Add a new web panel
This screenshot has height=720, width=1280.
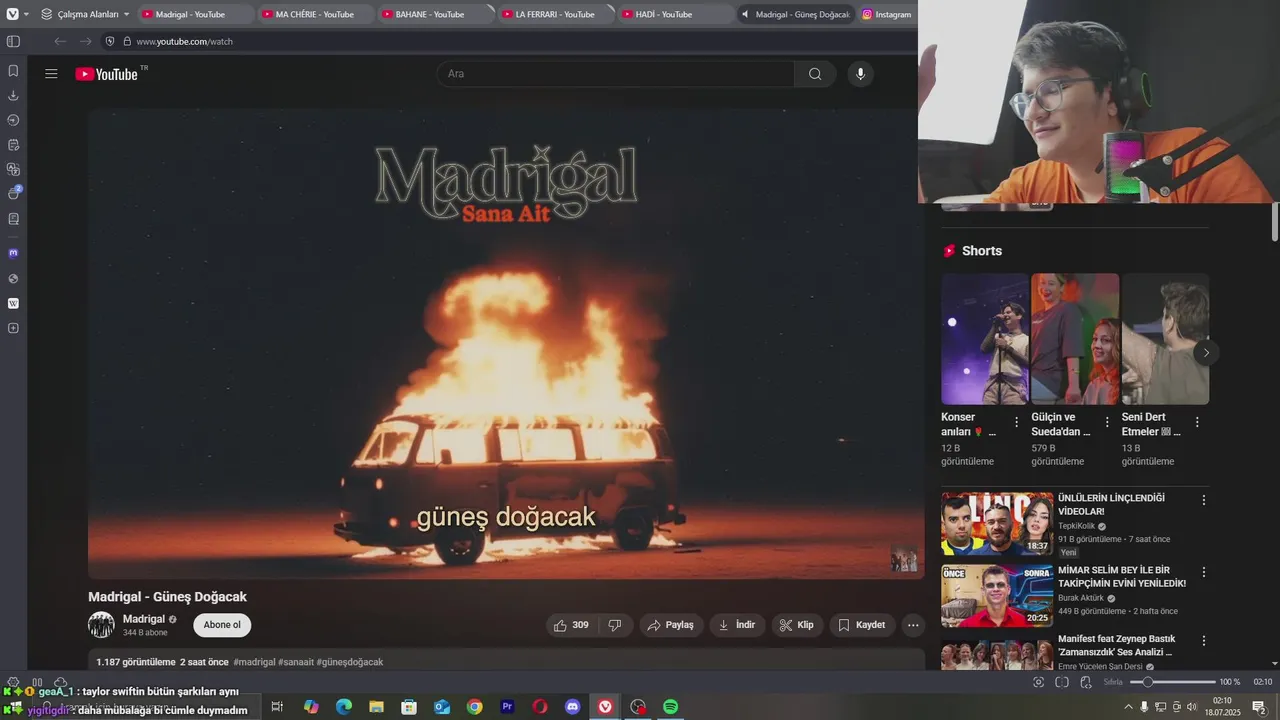pos(13,328)
